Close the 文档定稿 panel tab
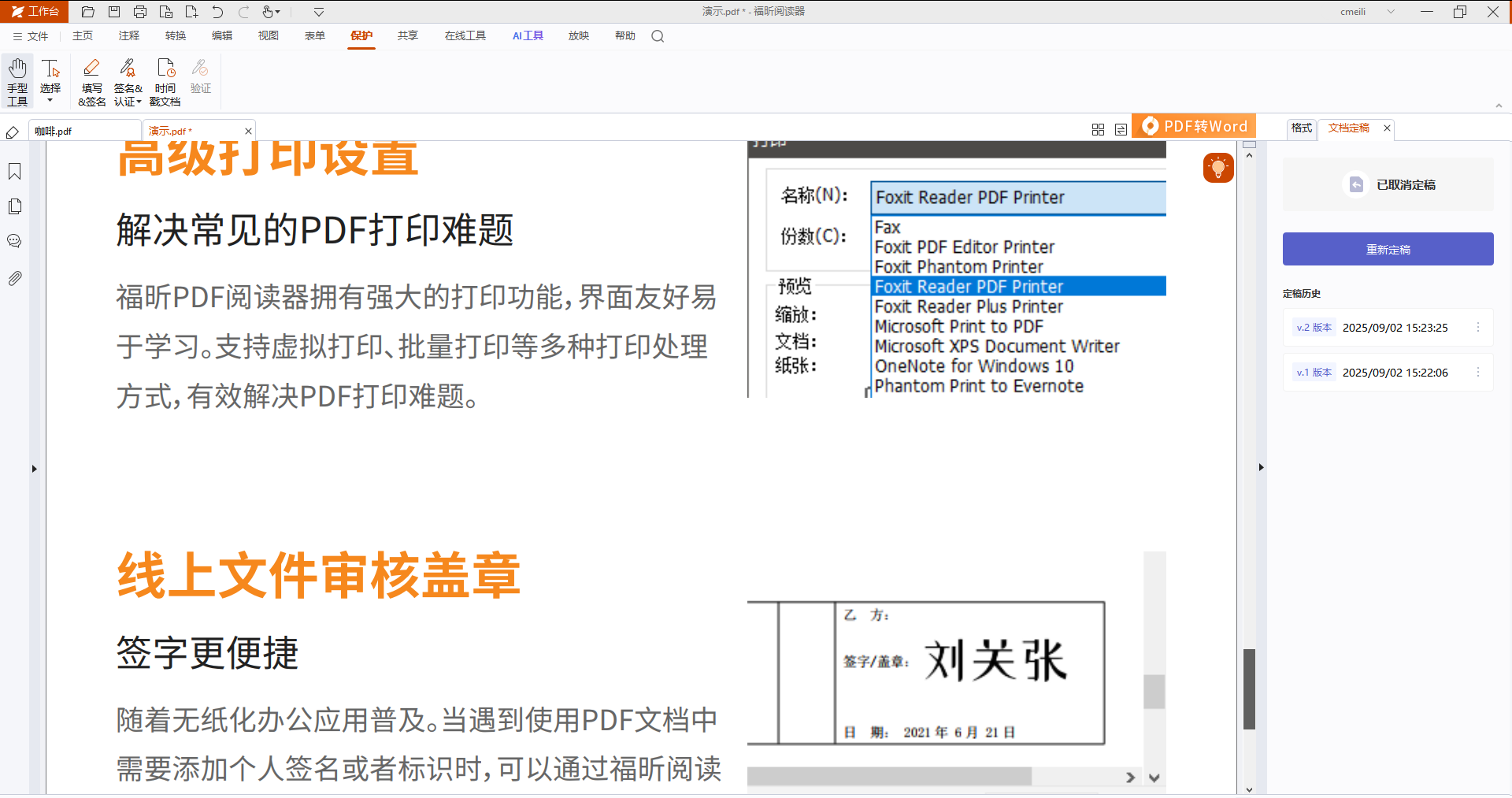Image resolution: width=1512 pixels, height=798 pixels. point(1387,128)
